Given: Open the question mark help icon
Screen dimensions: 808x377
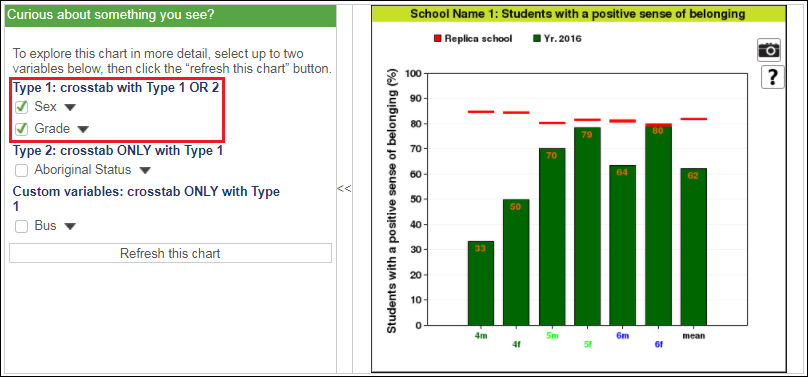Looking at the screenshot, I should pyautogui.click(x=772, y=77).
